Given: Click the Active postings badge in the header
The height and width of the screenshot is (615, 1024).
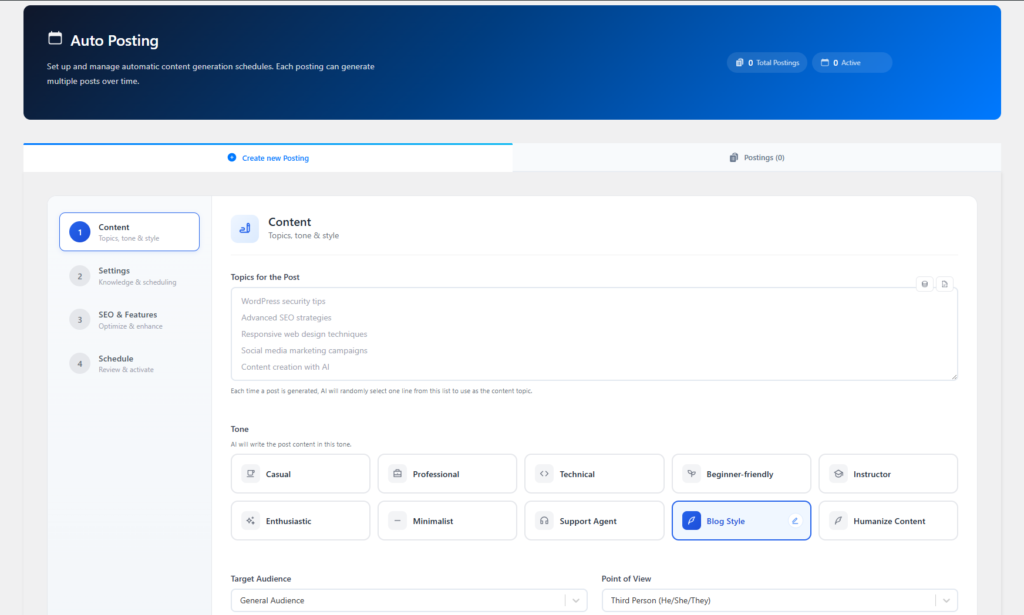Looking at the screenshot, I should coord(851,62).
